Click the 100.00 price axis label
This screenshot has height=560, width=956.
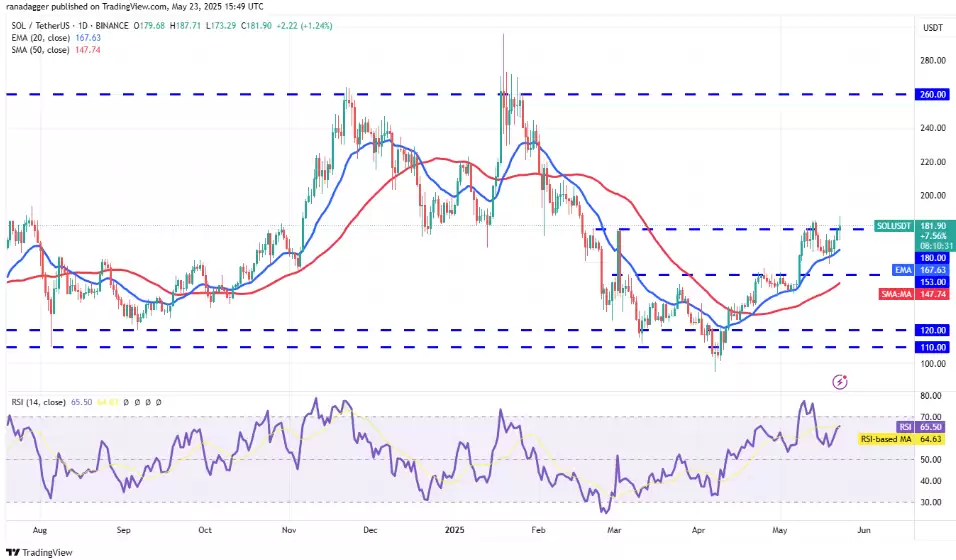pyautogui.click(x=933, y=364)
